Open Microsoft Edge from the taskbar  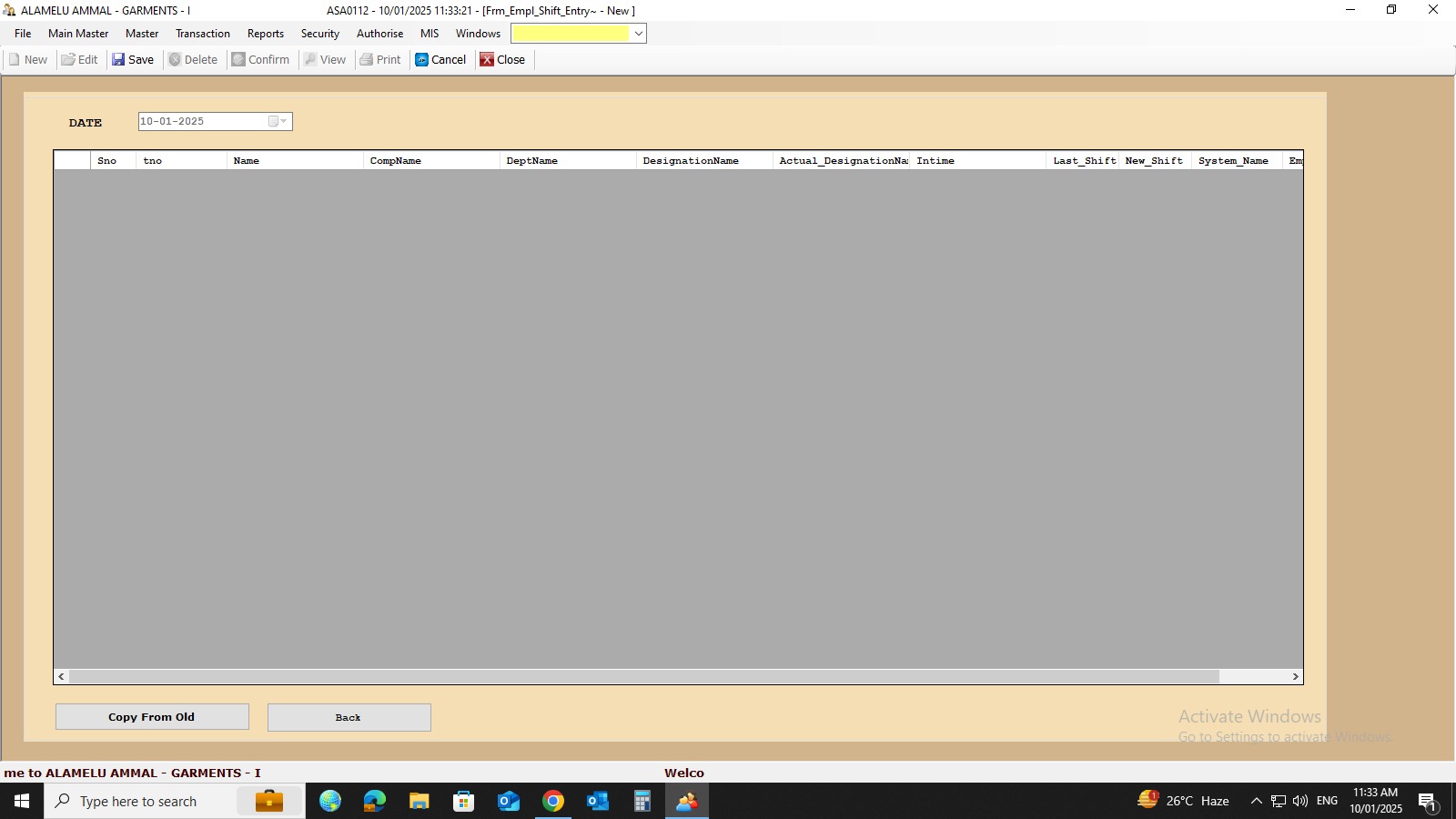tap(374, 802)
